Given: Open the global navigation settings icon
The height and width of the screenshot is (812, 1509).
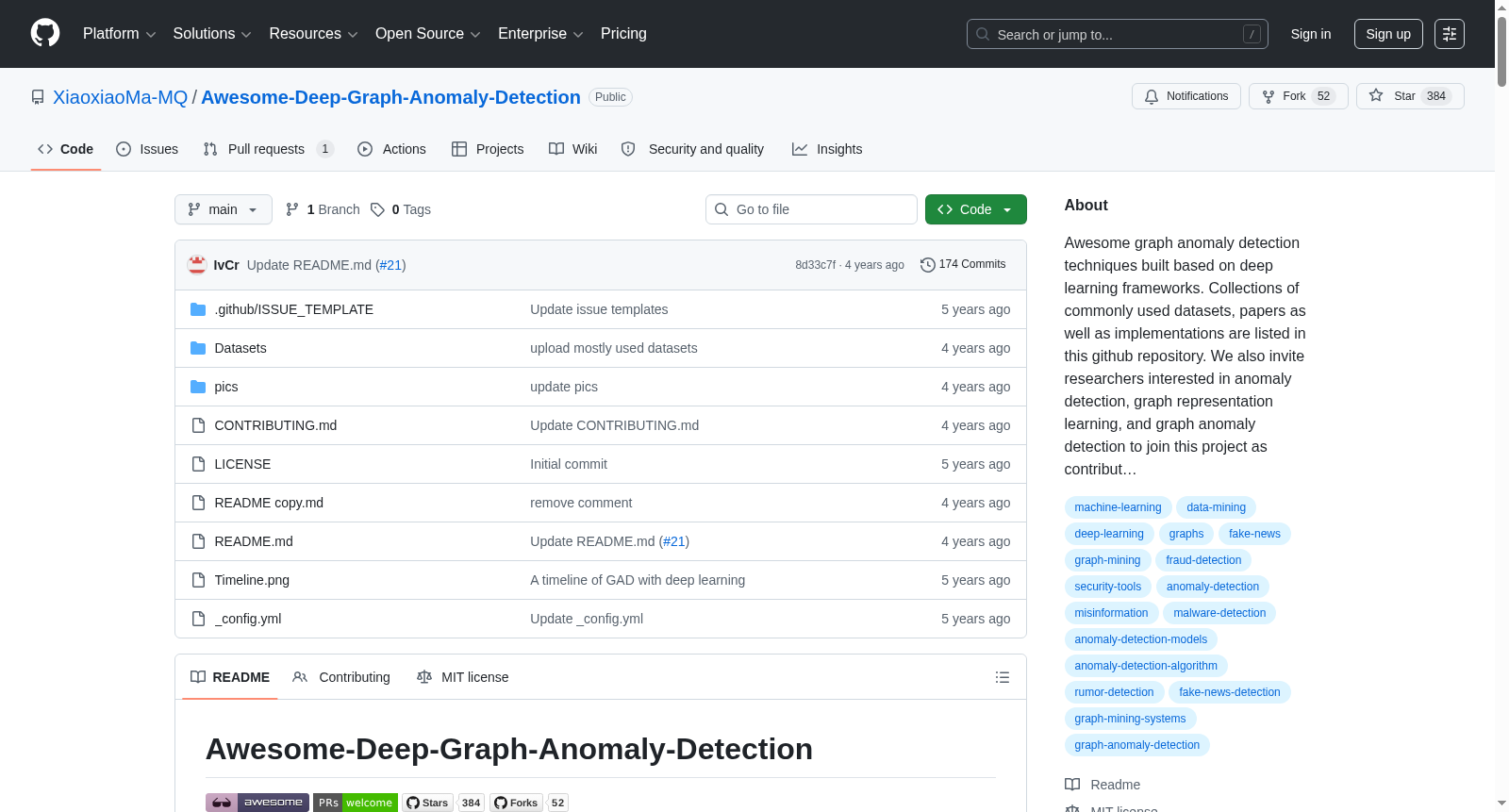Looking at the screenshot, I should (1450, 34).
